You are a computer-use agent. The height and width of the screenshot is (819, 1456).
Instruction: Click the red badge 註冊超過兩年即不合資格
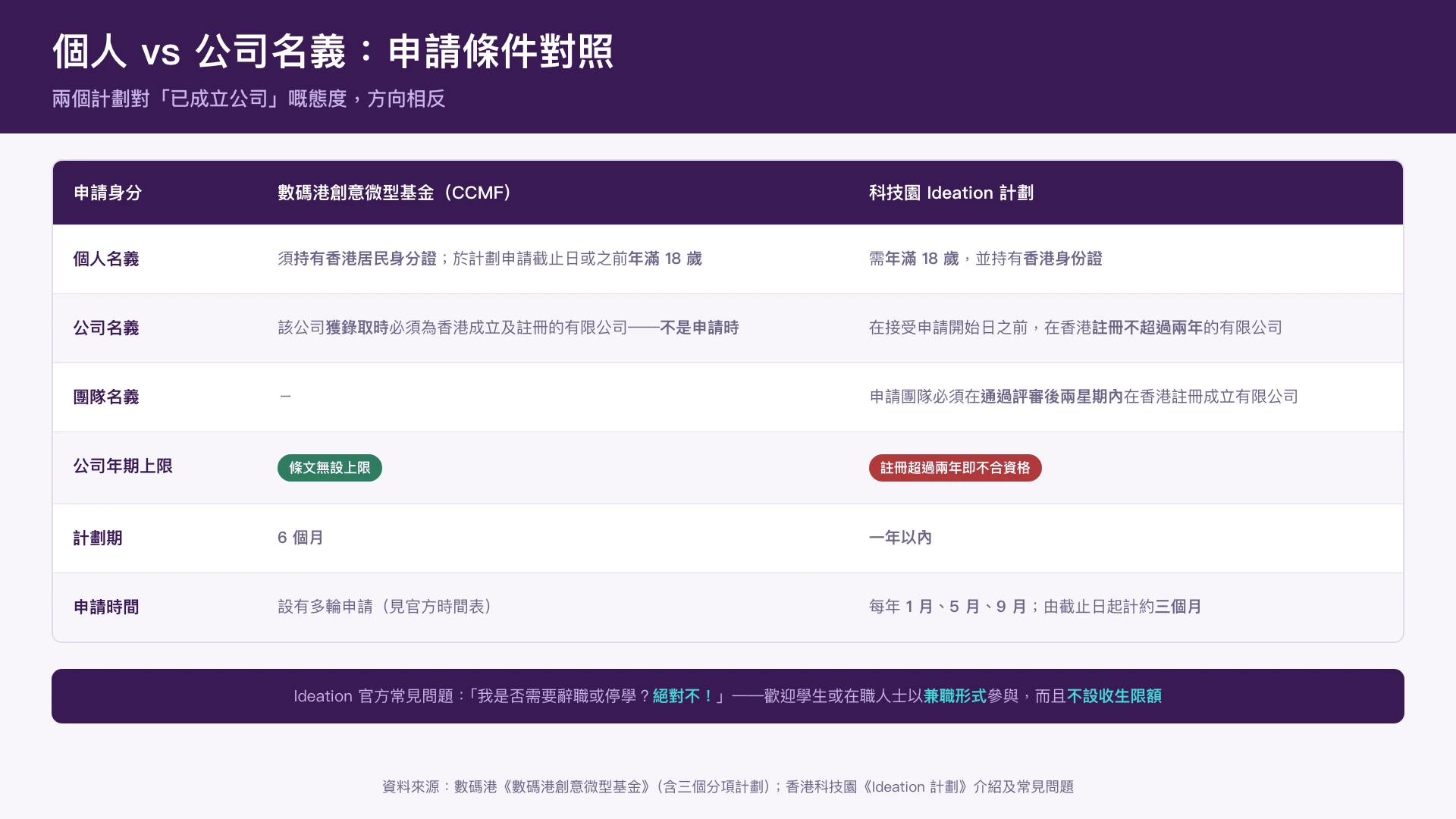click(955, 468)
